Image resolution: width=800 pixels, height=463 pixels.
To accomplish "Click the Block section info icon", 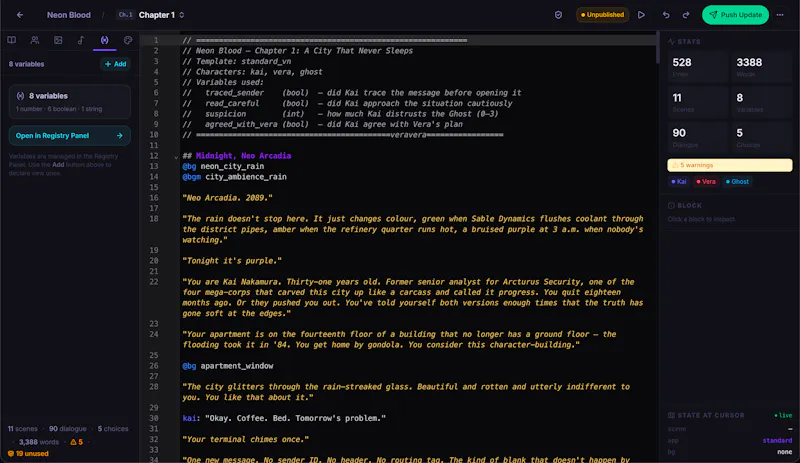I will (671, 205).
